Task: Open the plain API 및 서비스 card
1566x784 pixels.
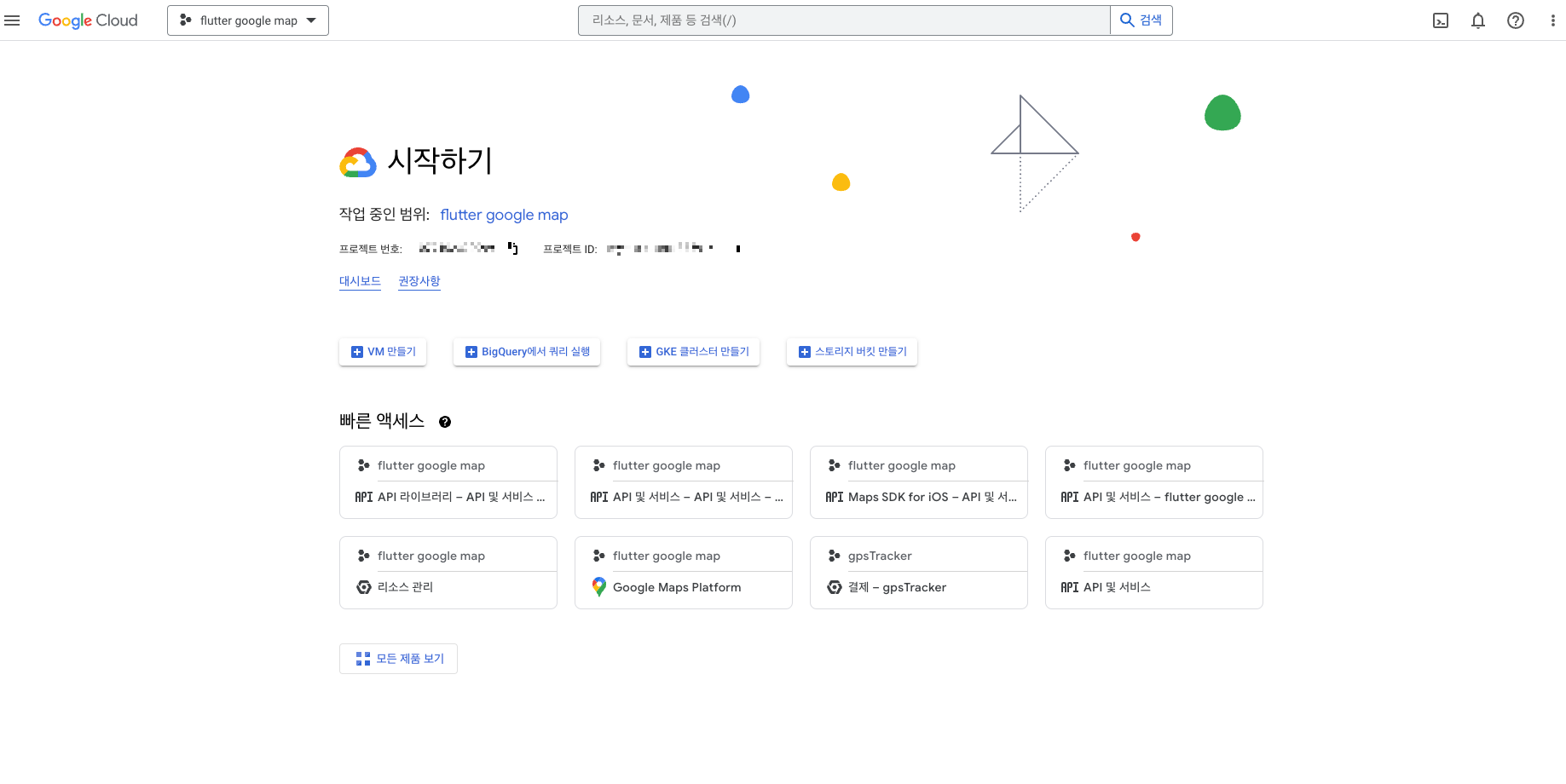Action: click(1154, 573)
